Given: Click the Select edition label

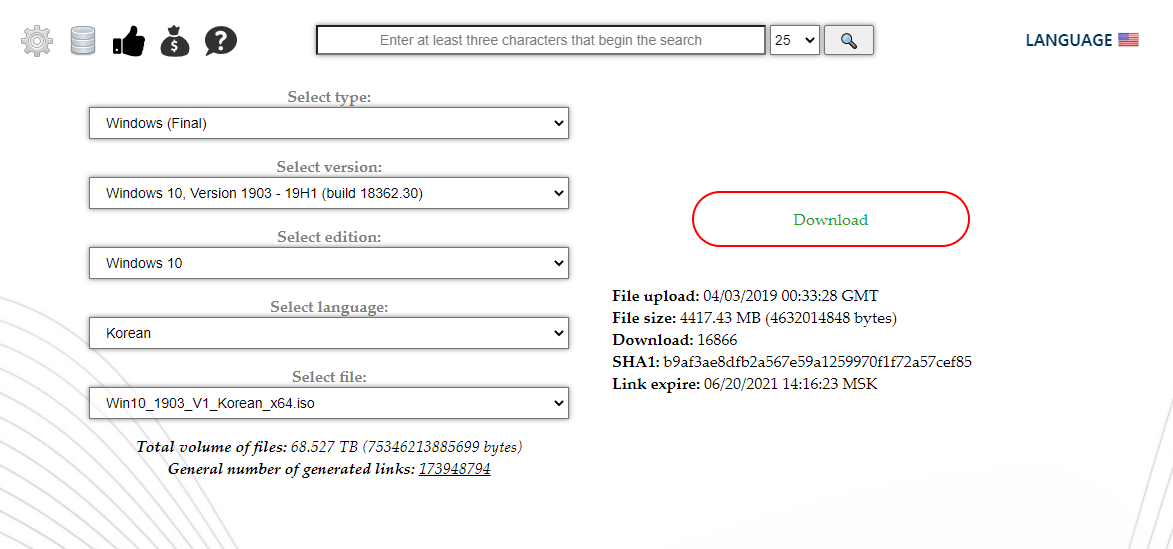Looking at the screenshot, I should 329,237.
